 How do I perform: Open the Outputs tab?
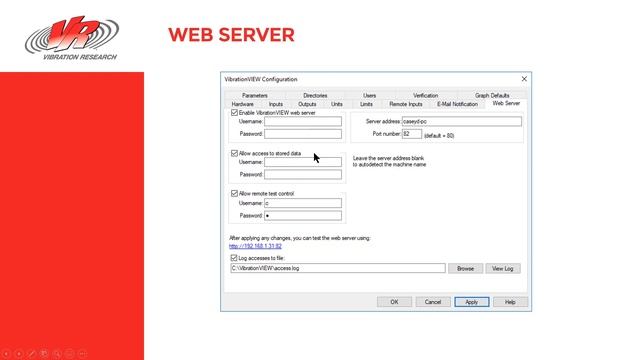coord(307,104)
